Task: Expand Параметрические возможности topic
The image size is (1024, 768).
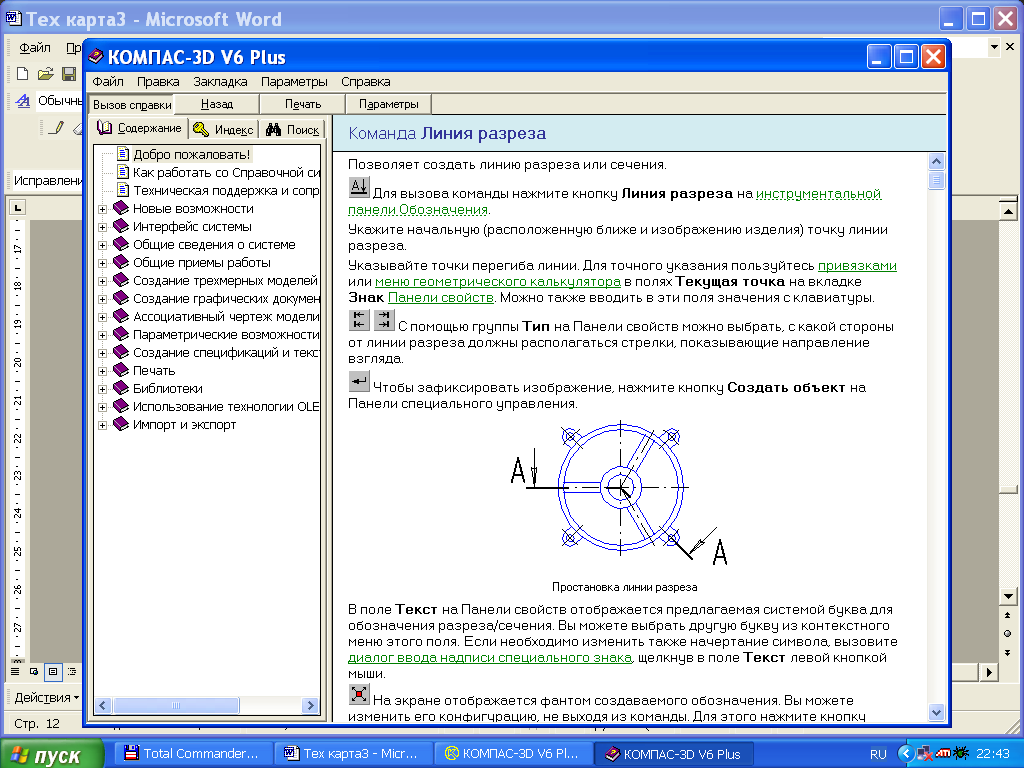Action: (x=103, y=336)
